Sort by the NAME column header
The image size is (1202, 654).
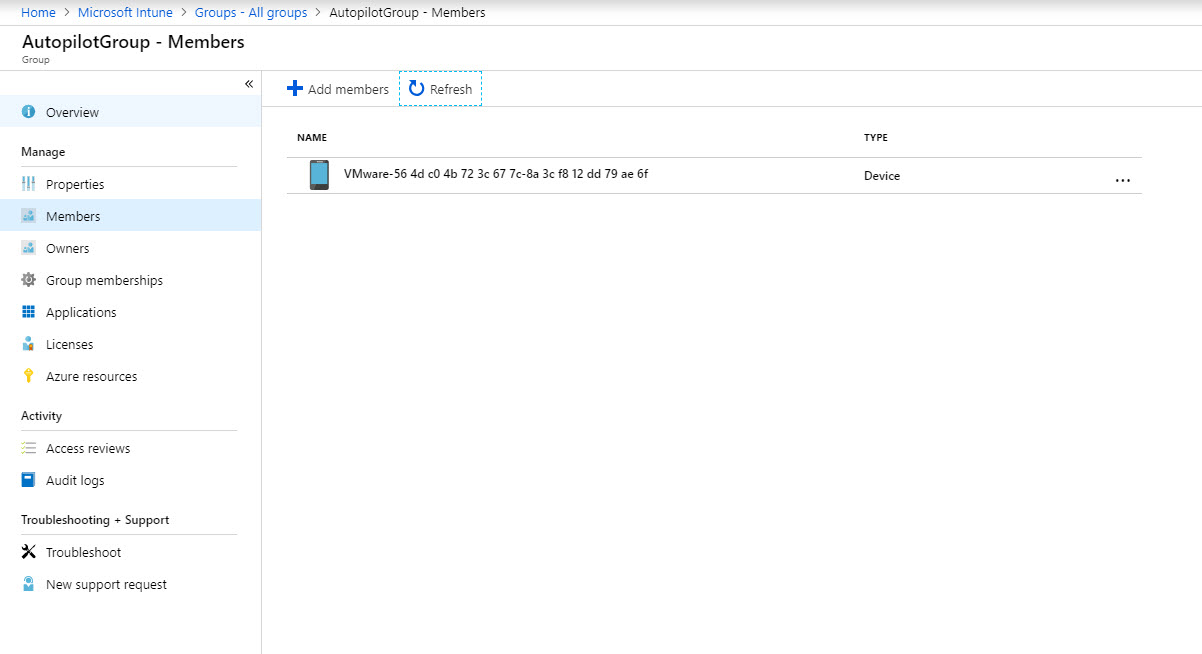click(312, 138)
